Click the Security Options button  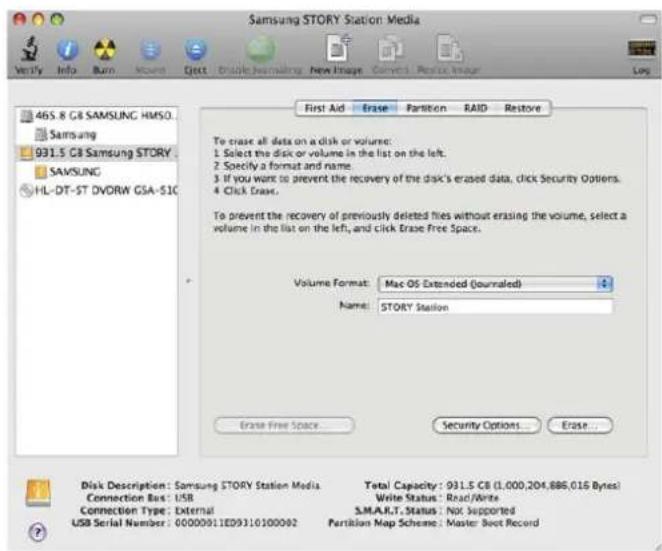pos(486,425)
